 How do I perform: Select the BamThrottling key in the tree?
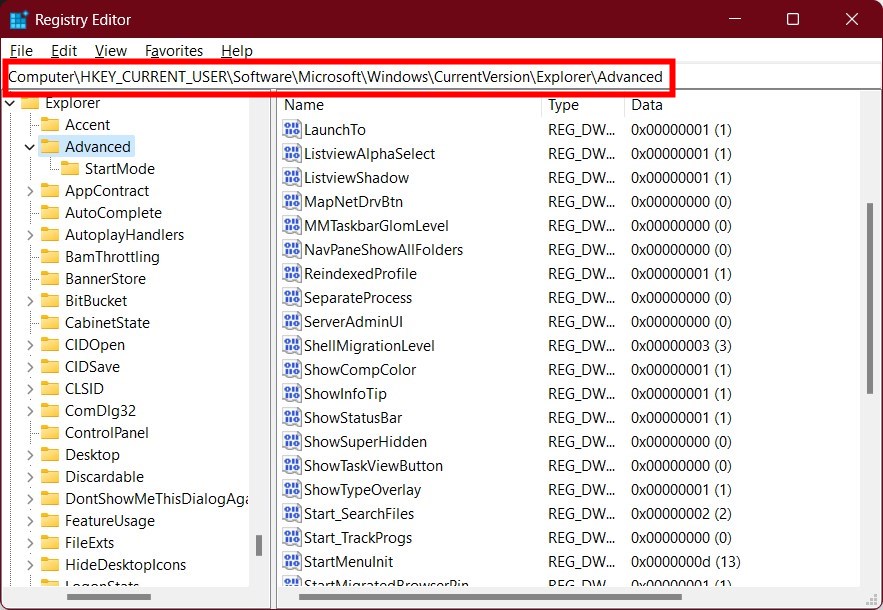pos(112,257)
